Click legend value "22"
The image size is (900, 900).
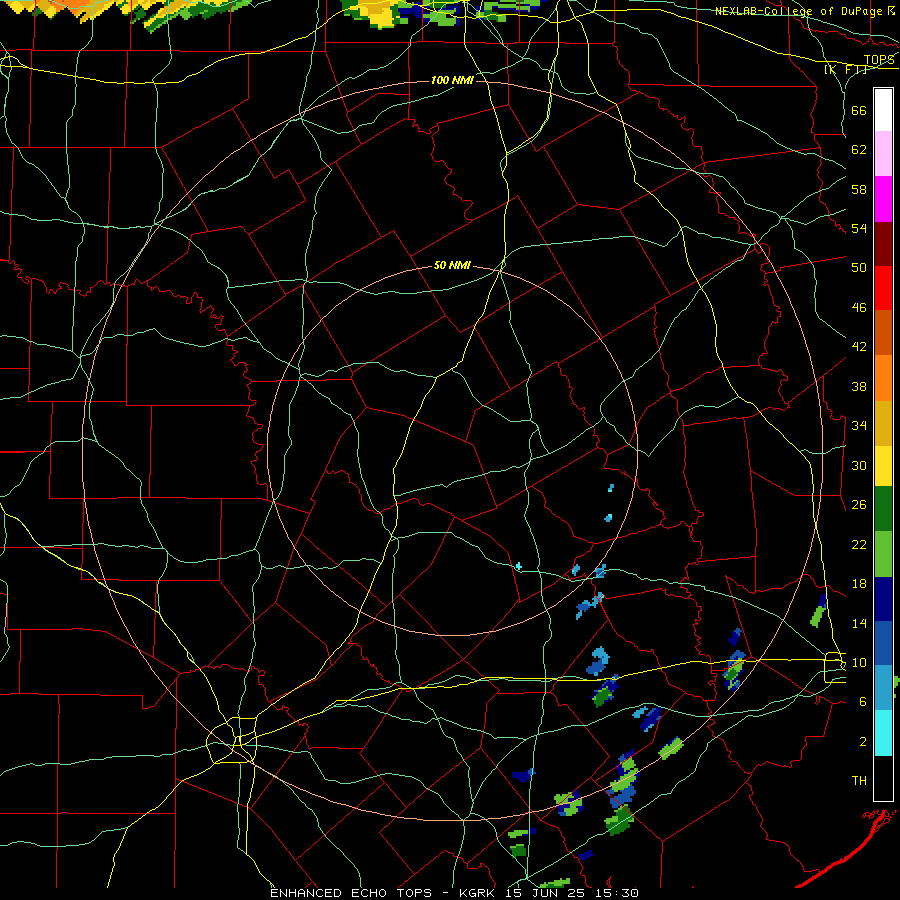(859, 544)
